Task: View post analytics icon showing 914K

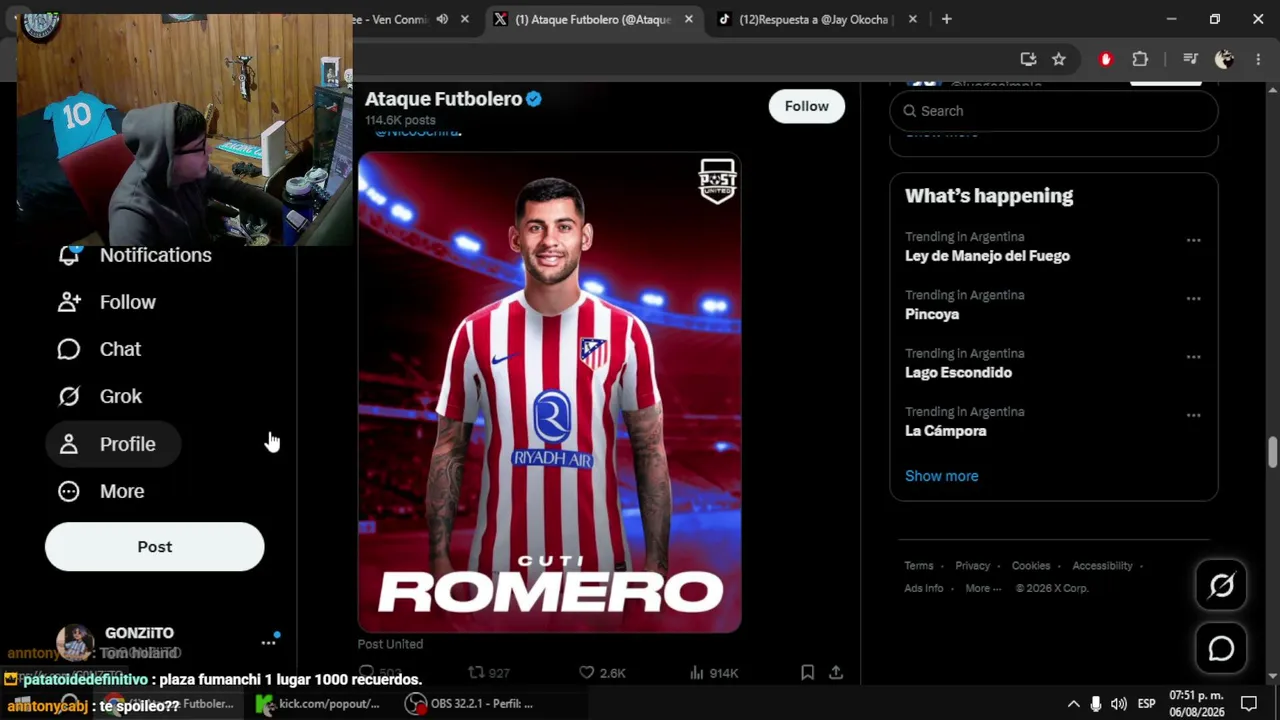Action: click(x=696, y=673)
